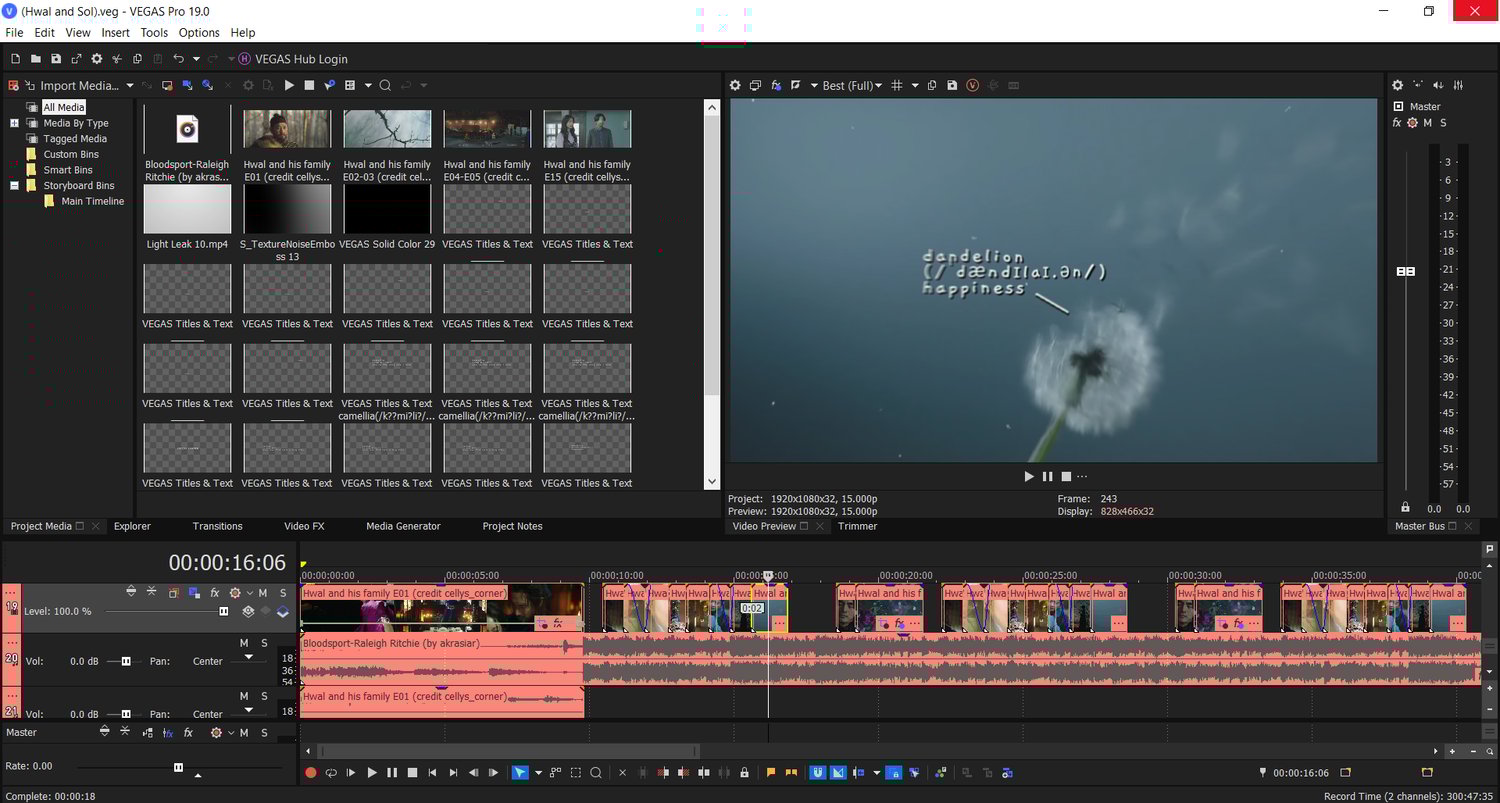Select the Normal Edit arrow tool
This screenshot has width=1500, height=803.
[519, 773]
